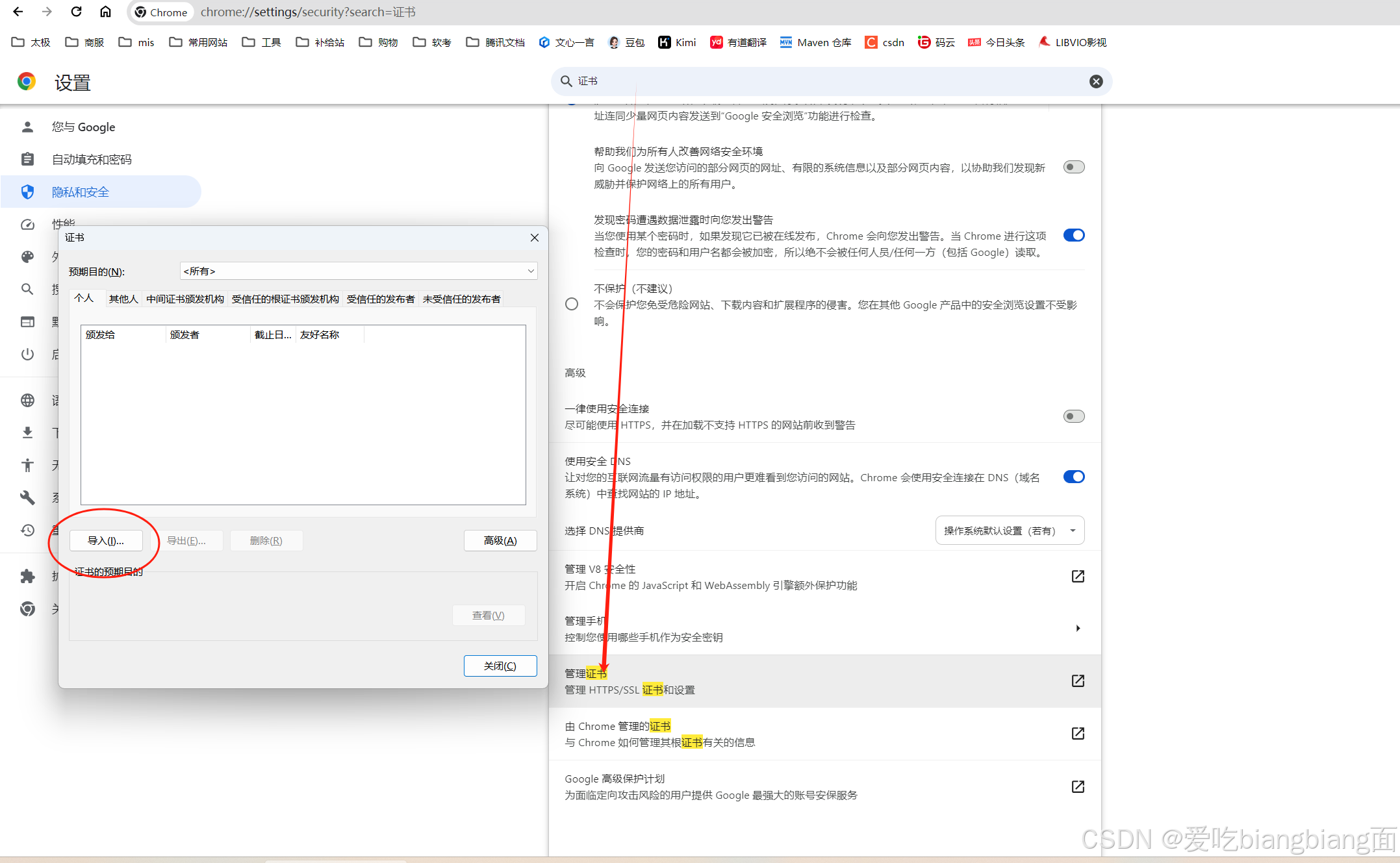Disable the 使用安全 DNS toggle
Screen dimensions: 1400x863
[x=1073, y=477]
